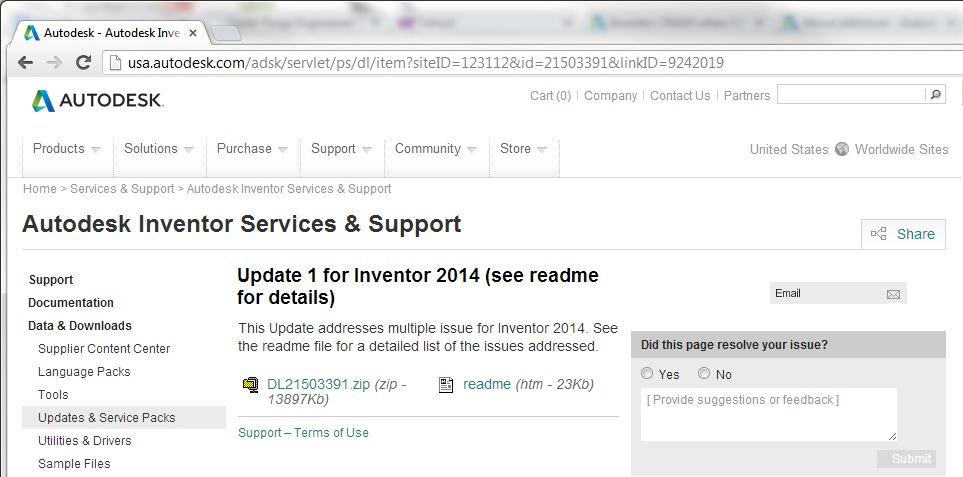Screen dimensions: 963x477
Task: Click the Share button
Action: coord(903,234)
